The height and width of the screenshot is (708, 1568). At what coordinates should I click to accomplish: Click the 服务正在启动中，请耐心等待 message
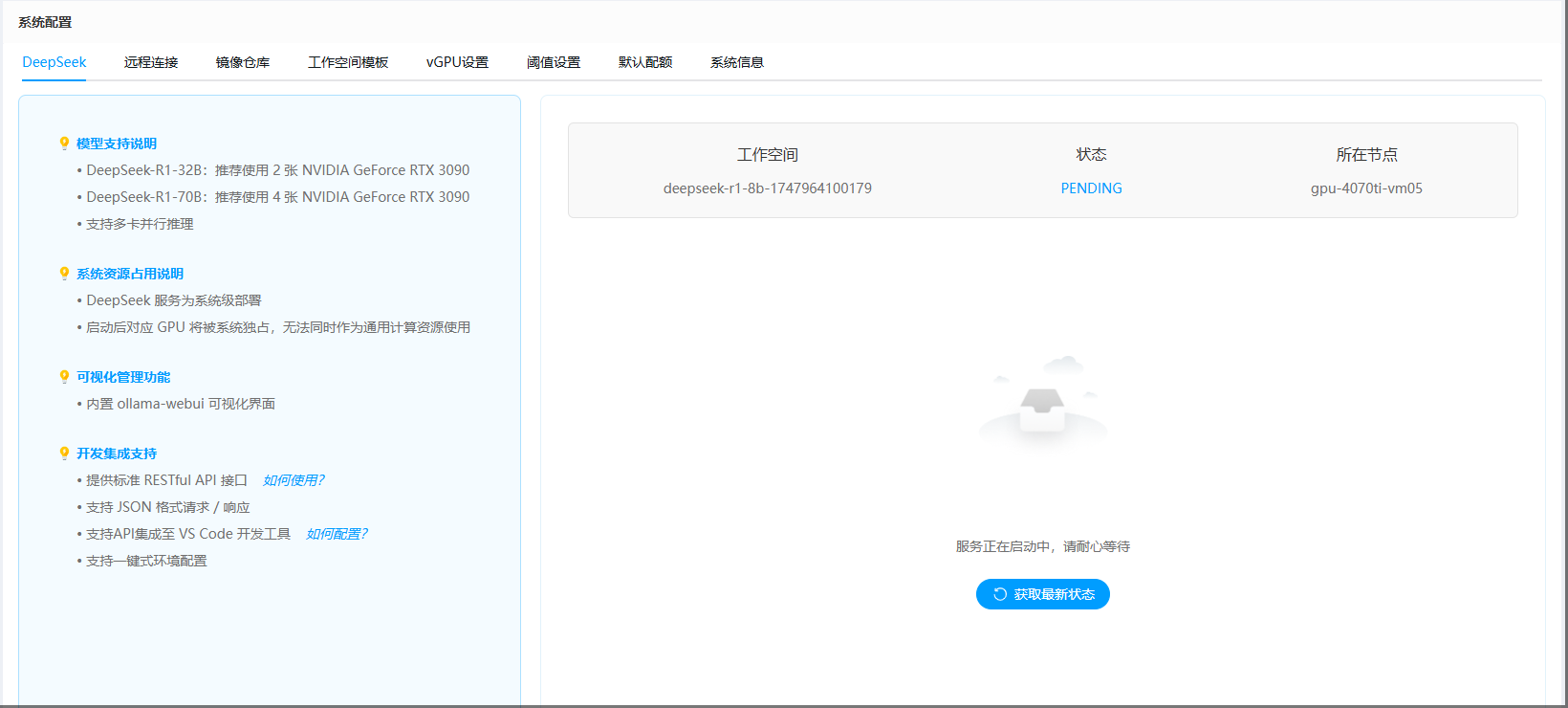(1043, 546)
